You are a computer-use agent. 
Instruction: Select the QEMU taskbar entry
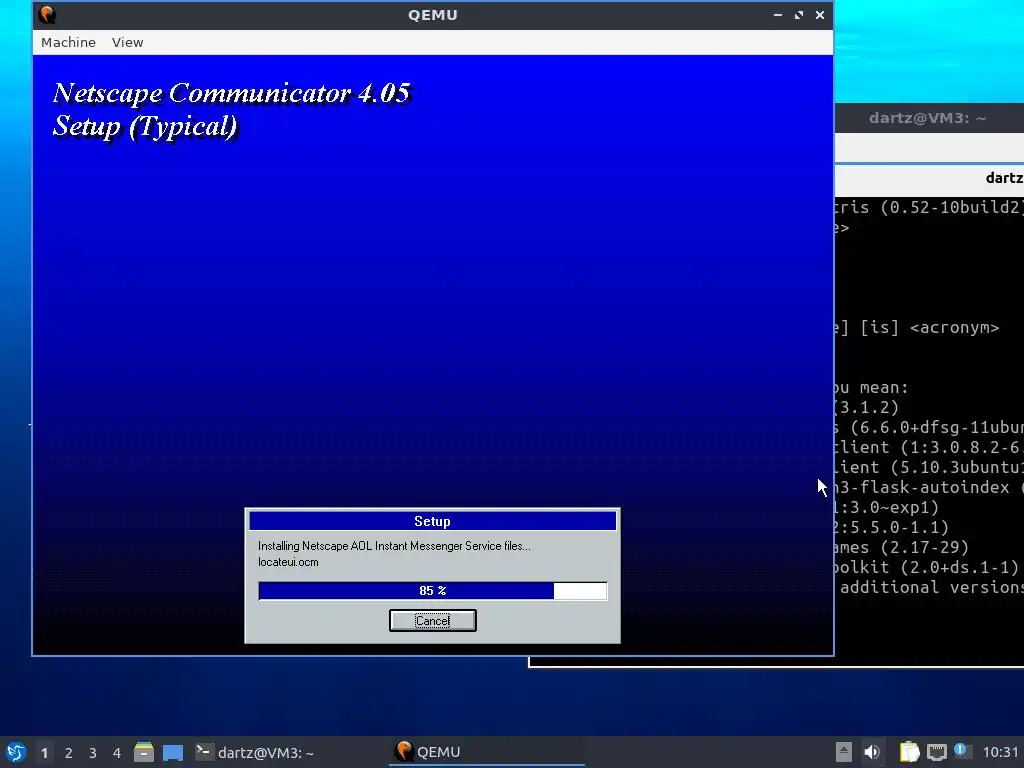point(487,752)
